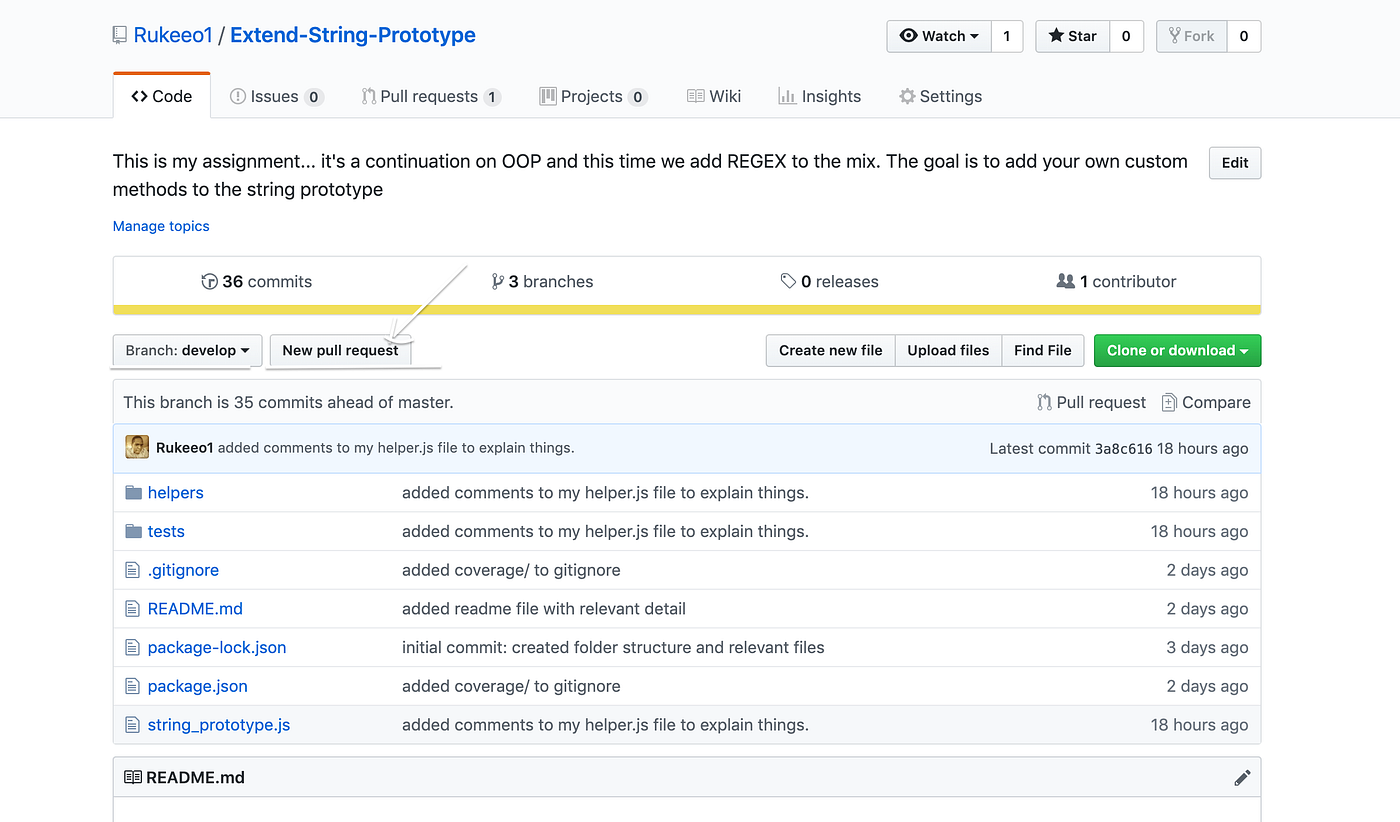The image size is (1400, 822).
Task: Click the Pull request link in branch bar
Action: 1092,402
